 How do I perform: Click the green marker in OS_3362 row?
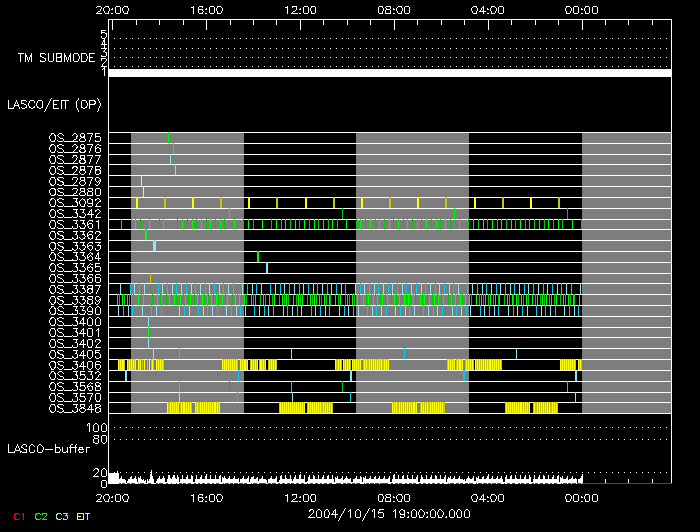pyautogui.click(x=146, y=235)
